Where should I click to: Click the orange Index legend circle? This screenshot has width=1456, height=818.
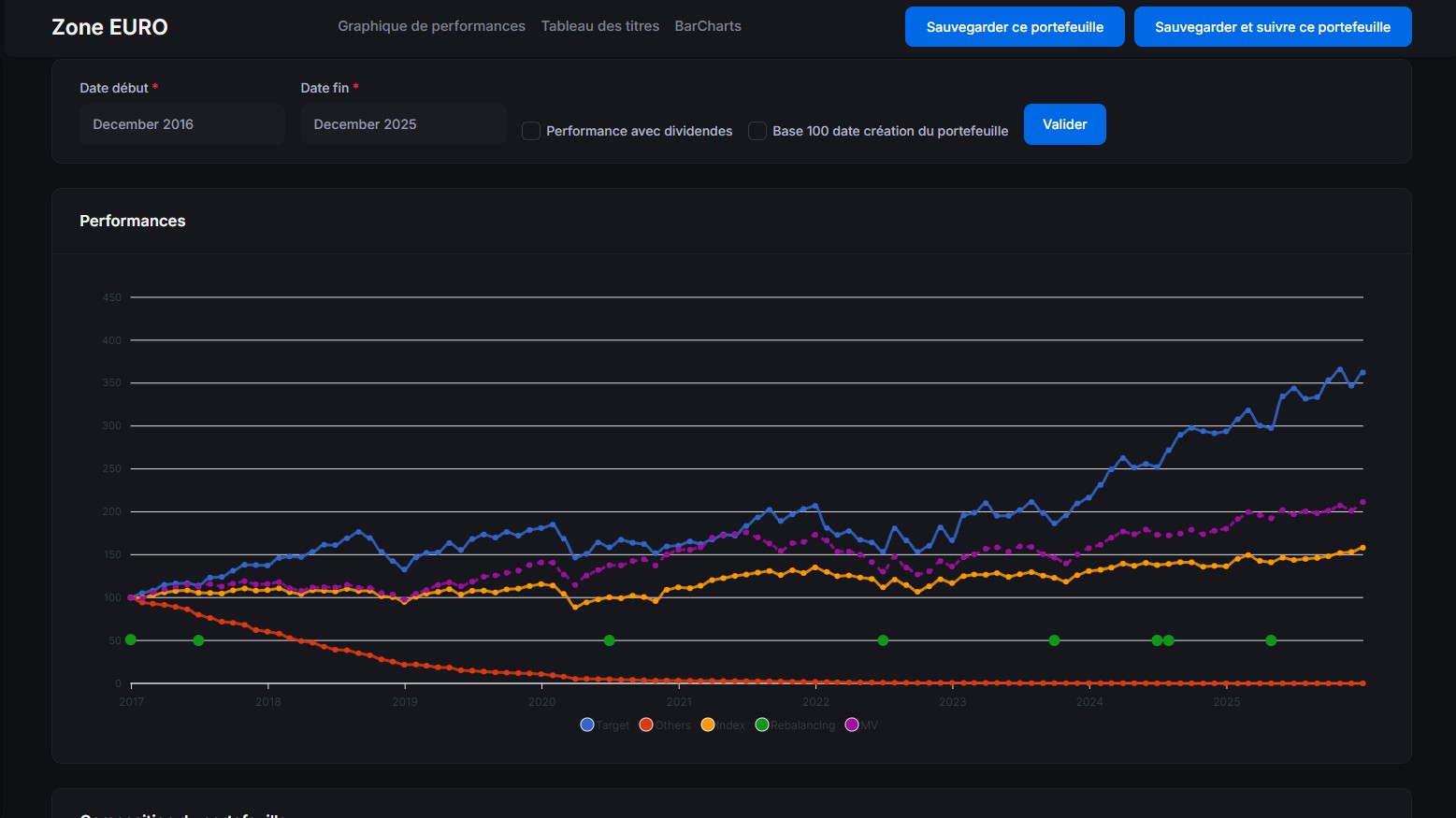click(x=708, y=724)
